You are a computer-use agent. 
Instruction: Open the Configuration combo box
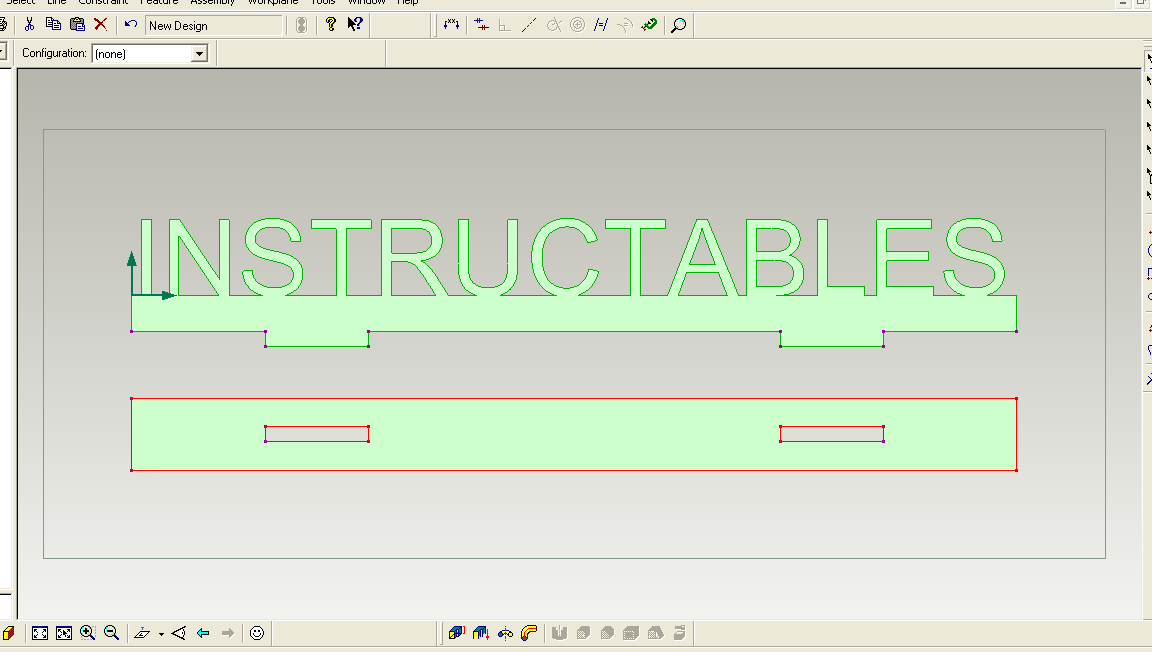coord(150,54)
